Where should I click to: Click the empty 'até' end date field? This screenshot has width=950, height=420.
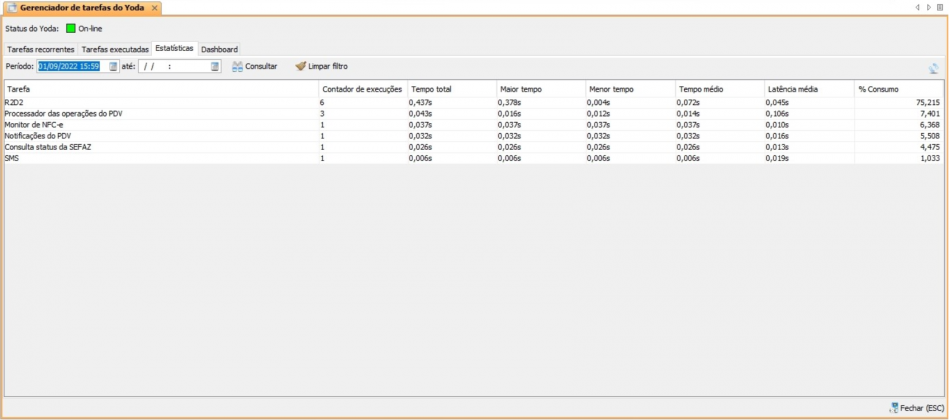click(x=173, y=66)
